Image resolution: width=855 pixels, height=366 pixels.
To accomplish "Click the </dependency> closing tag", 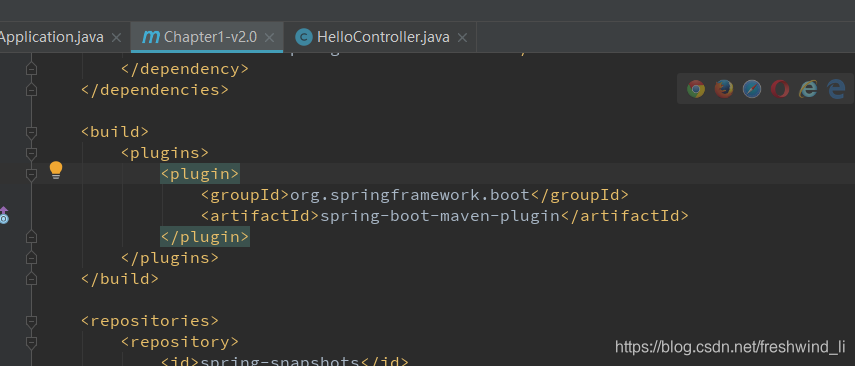I will point(185,69).
